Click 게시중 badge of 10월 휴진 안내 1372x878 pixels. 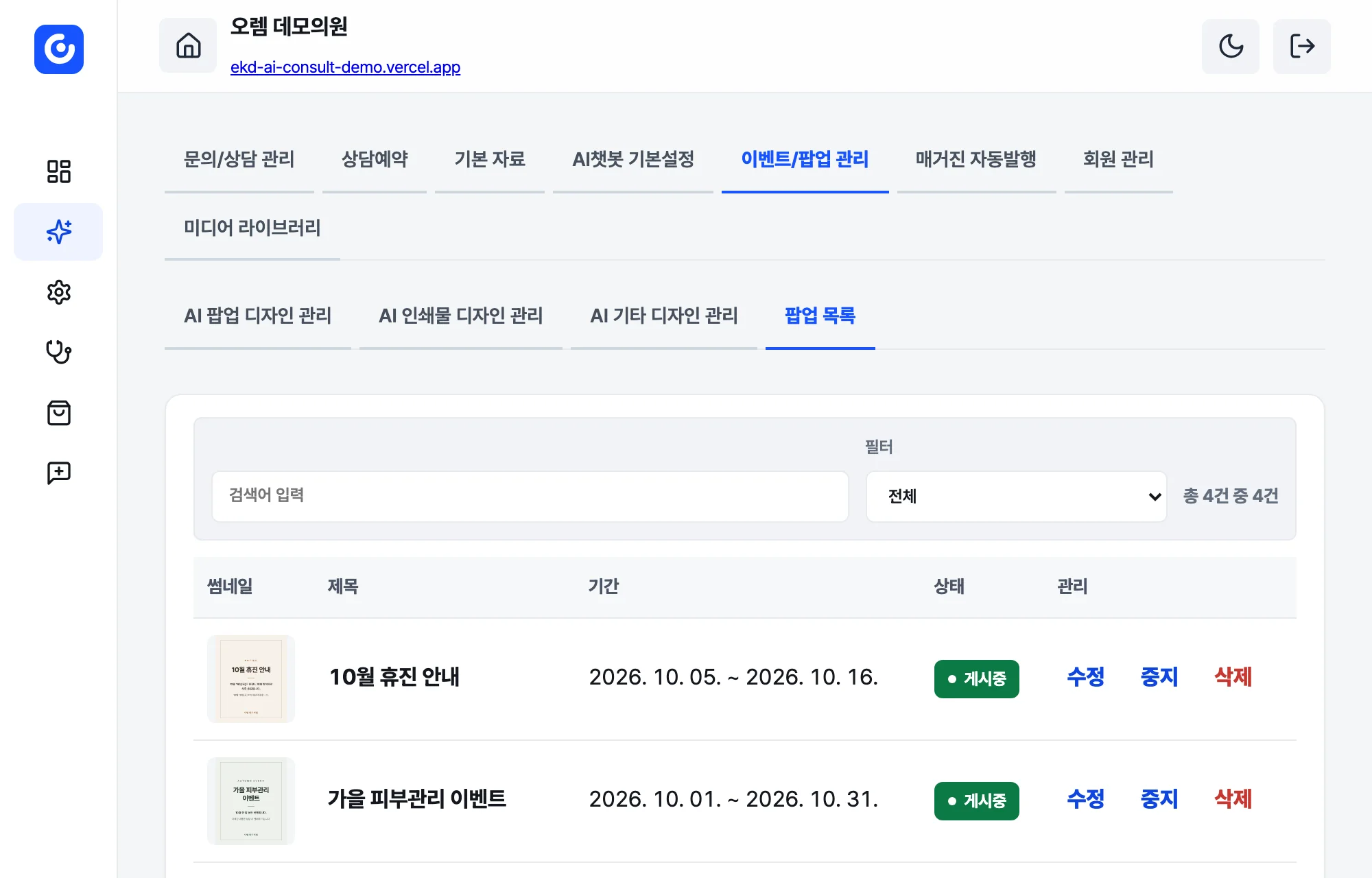click(x=977, y=679)
